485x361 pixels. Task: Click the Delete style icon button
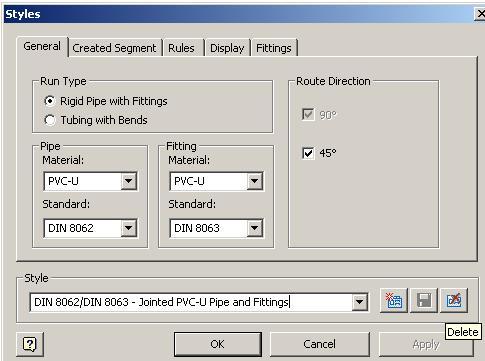pos(454,301)
